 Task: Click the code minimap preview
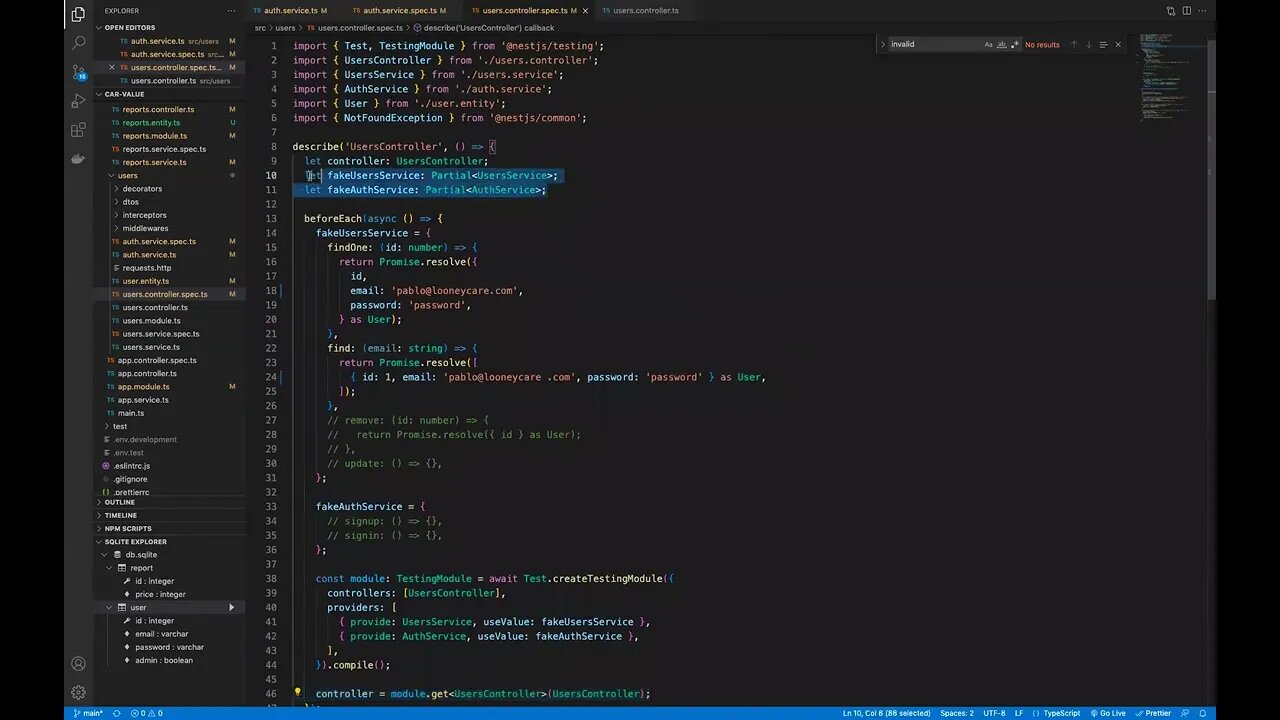pyautogui.click(x=1171, y=80)
